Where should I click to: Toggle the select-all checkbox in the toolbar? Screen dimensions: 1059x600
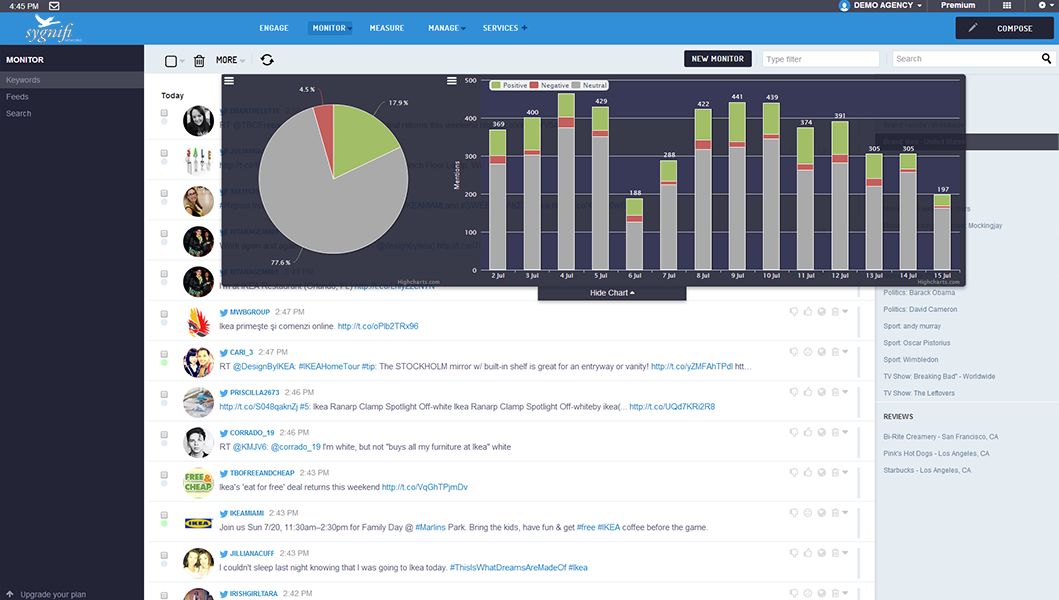pyautogui.click(x=171, y=61)
